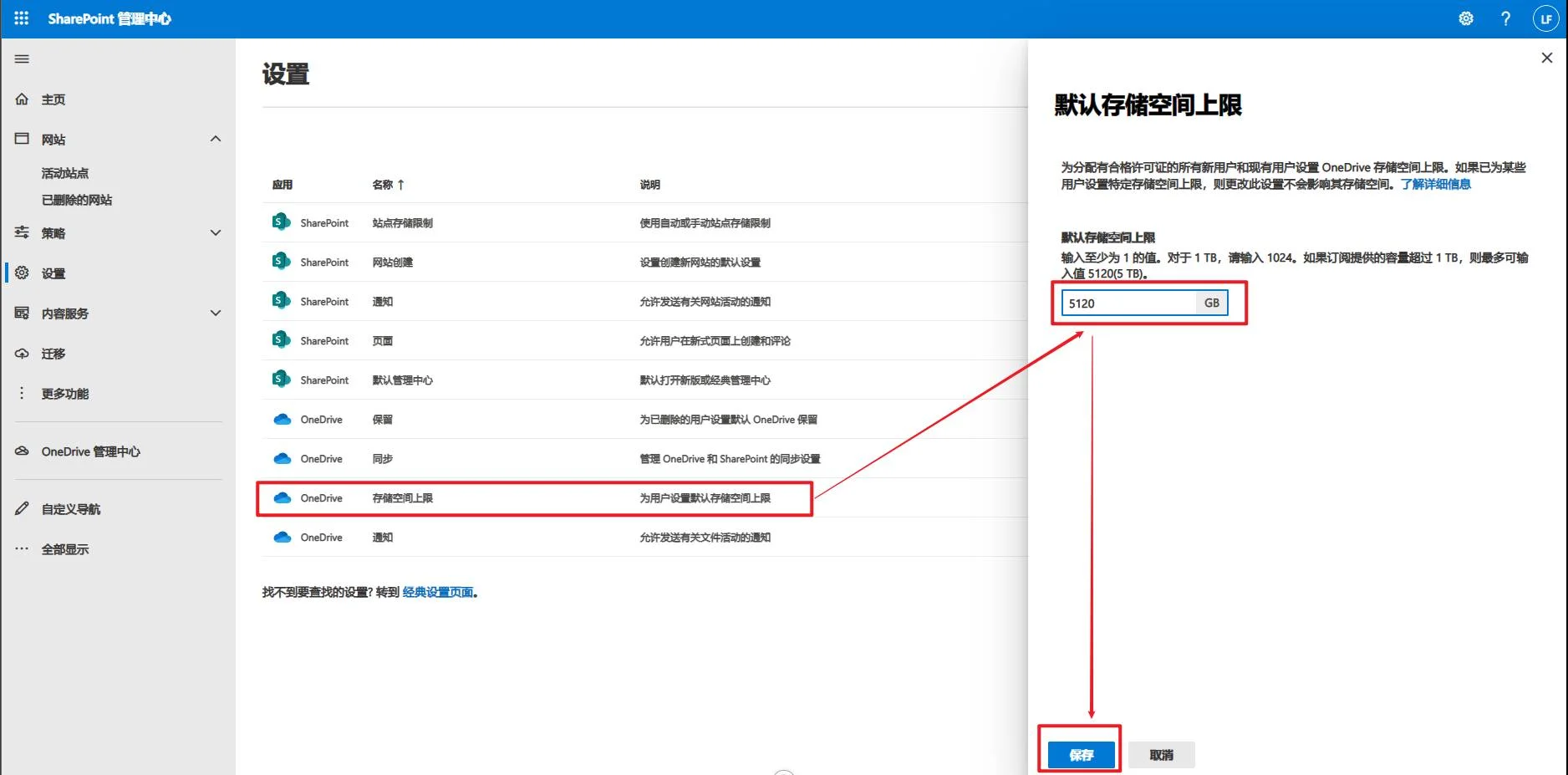1568x775 pixels.
Task: Click the 保存 button in the panel
Action: (x=1080, y=753)
